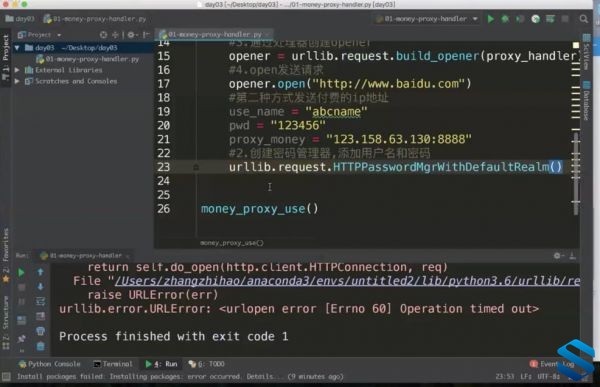Image resolution: width=600 pixels, height=387 pixels.
Task: Toggle the Project tool window side tab
Action: point(5,57)
